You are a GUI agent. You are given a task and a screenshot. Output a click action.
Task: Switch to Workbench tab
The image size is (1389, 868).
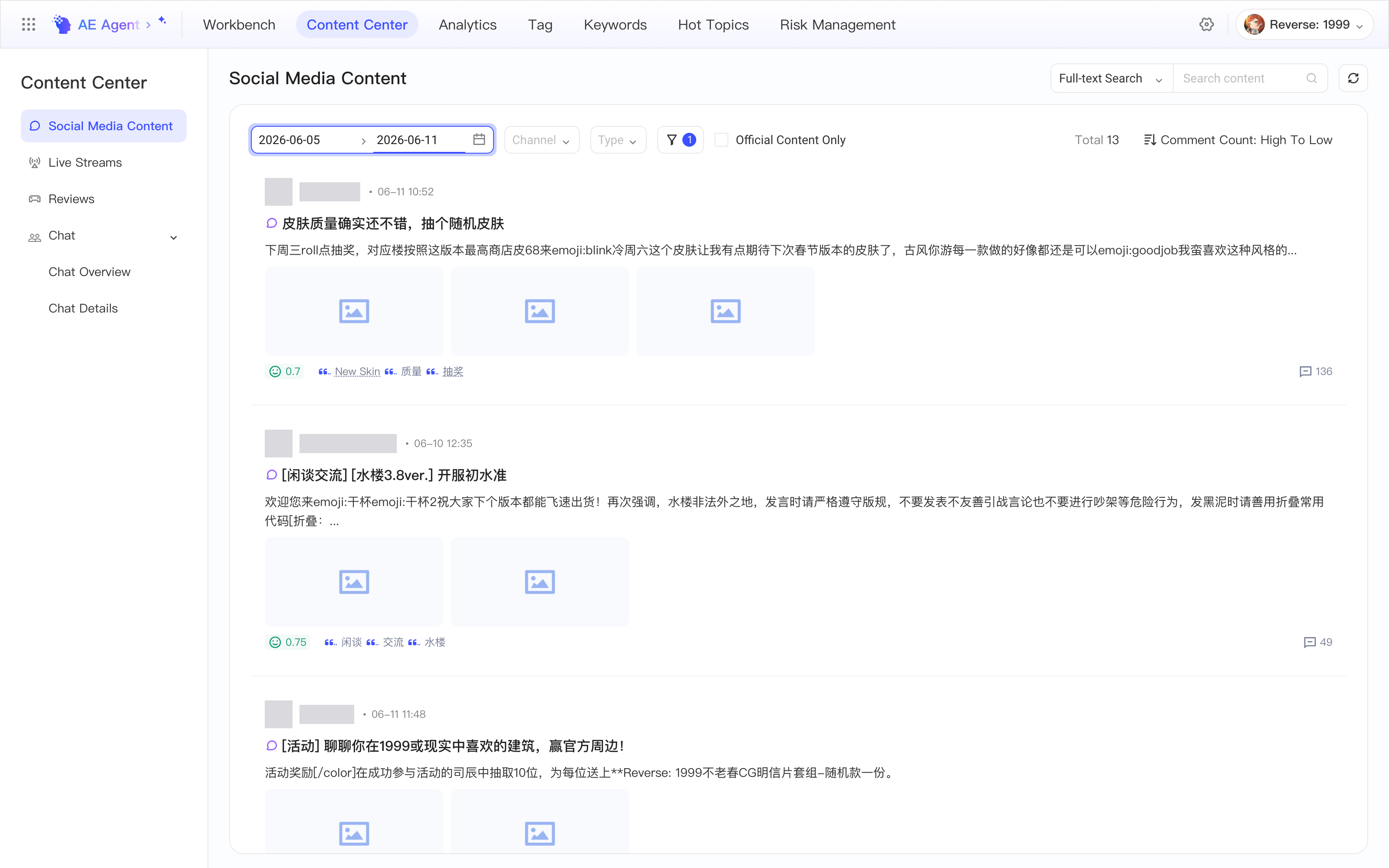(x=239, y=24)
